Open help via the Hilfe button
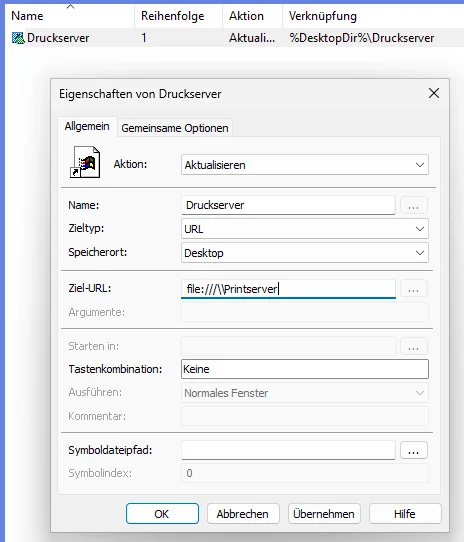The width and height of the screenshot is (464, 542). (405, 514)
